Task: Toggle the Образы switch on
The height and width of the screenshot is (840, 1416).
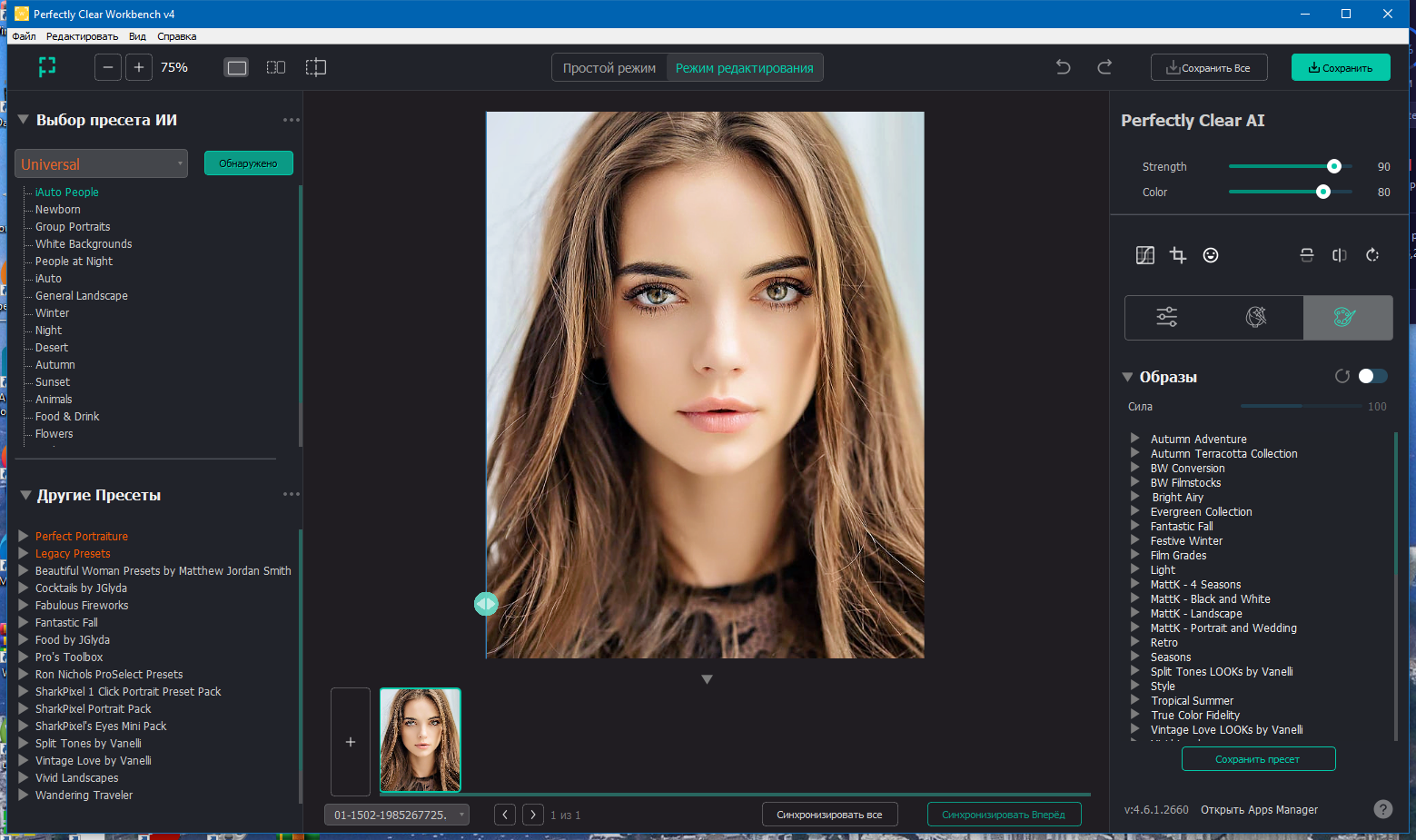Action: tap(1372, 376)
